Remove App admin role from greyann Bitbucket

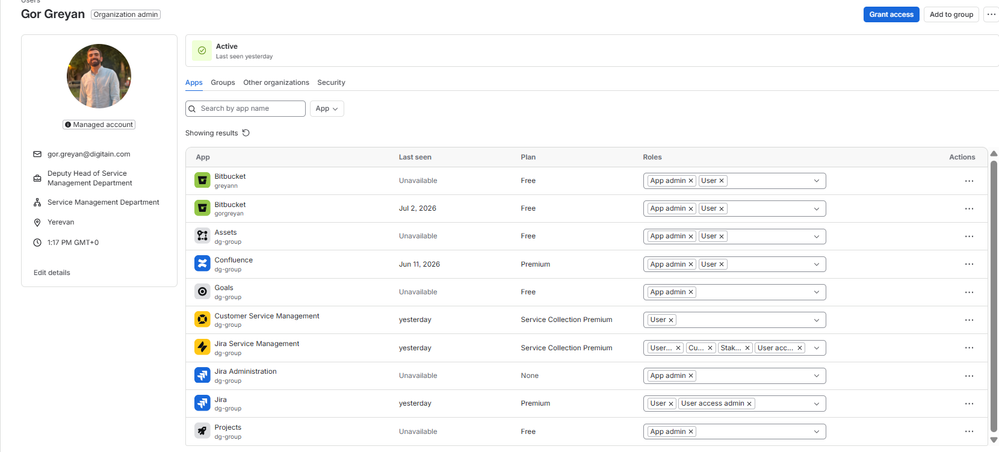click(691, 181)
